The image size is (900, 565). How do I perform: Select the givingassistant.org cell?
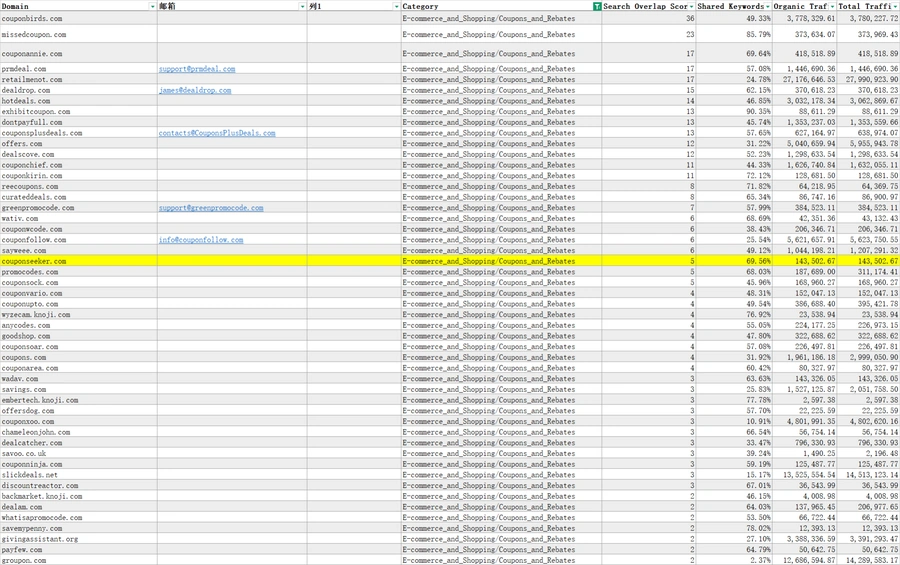[x=79, y=539]
